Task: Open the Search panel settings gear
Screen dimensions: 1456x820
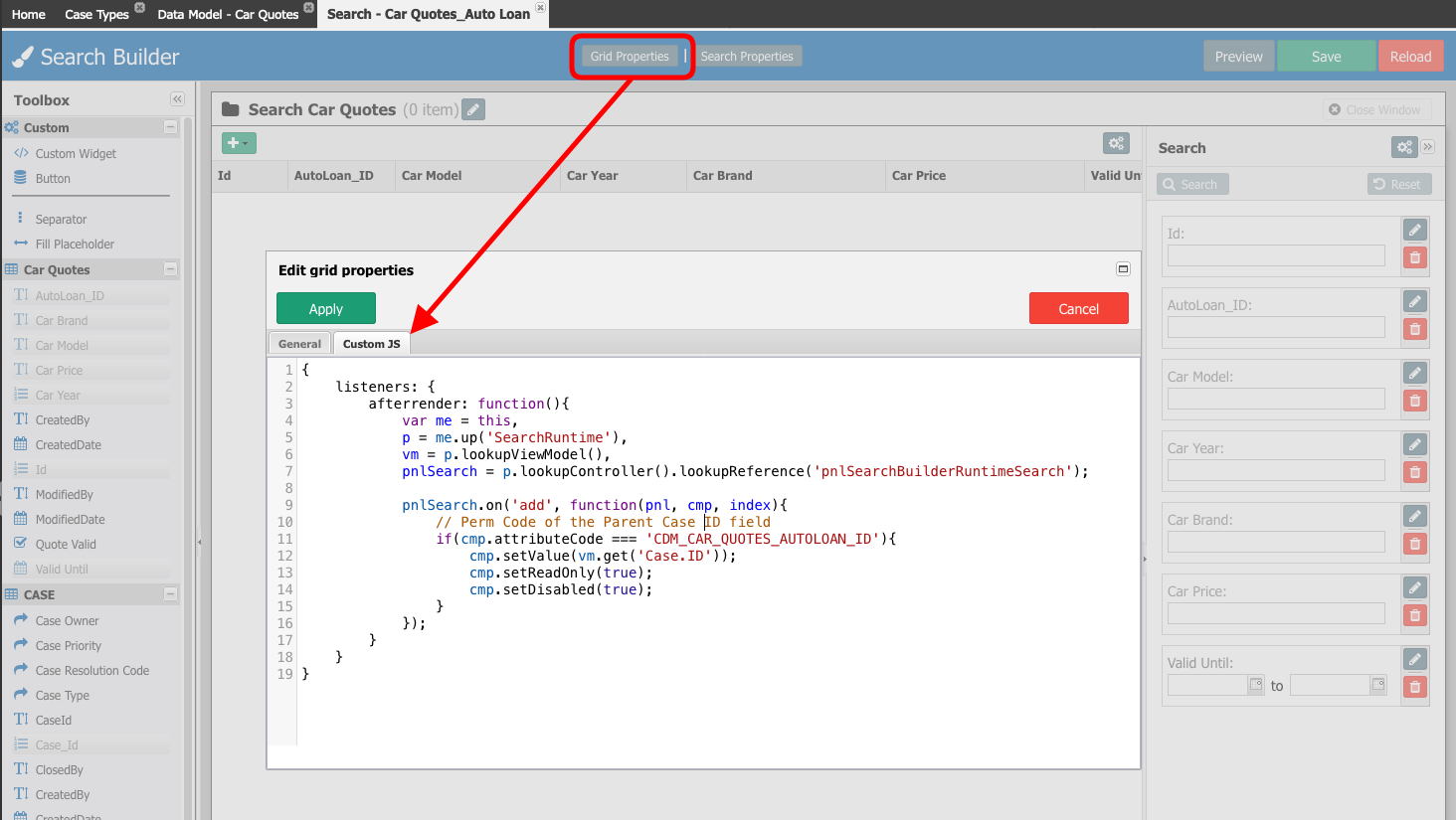Action: [x=1404, y=147]
